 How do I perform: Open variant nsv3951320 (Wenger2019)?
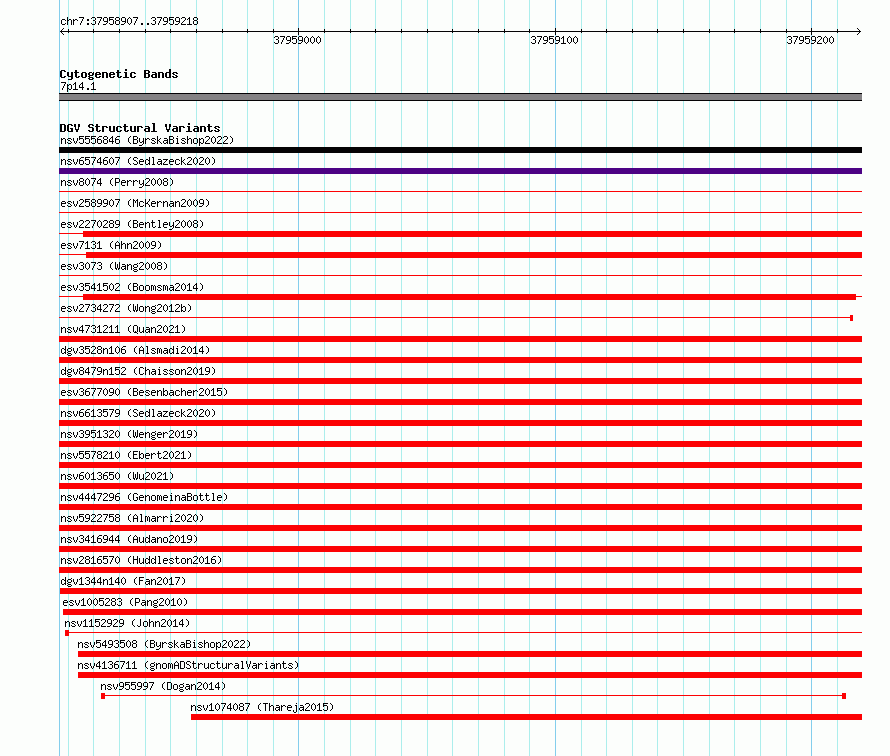click(x=129, y=434)
